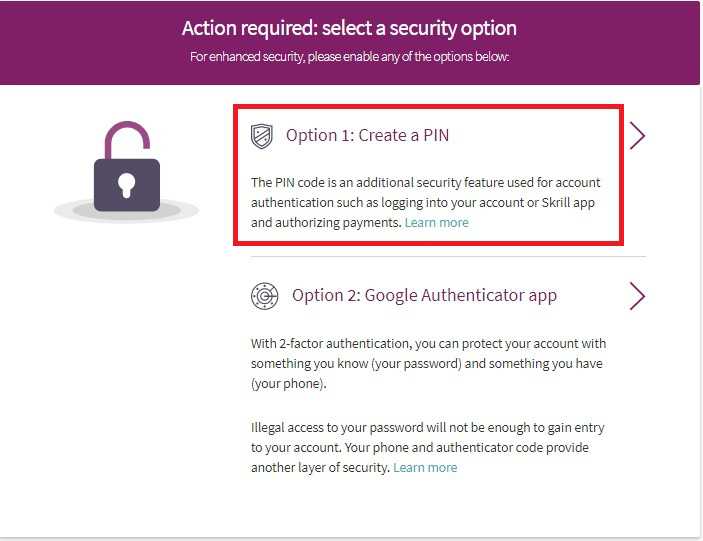Open 'Learn more' link under Google Authenticator text

425,467
